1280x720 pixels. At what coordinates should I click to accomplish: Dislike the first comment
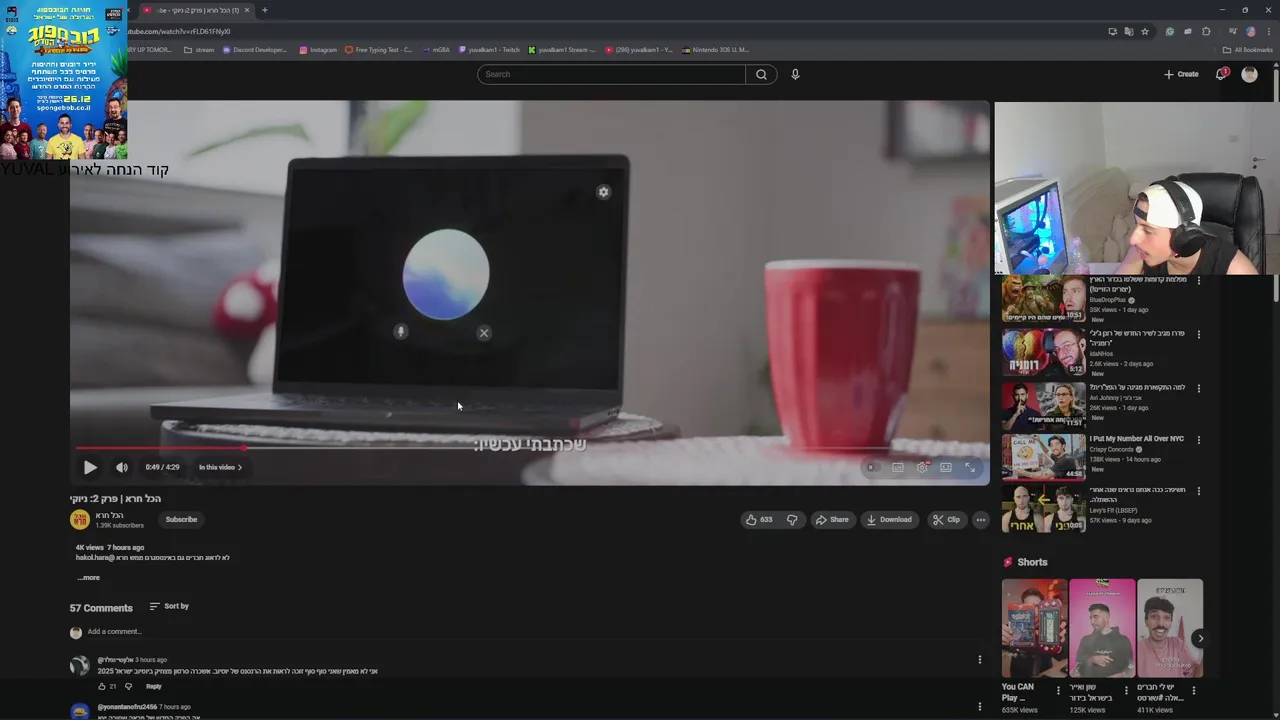click(128, 686)
